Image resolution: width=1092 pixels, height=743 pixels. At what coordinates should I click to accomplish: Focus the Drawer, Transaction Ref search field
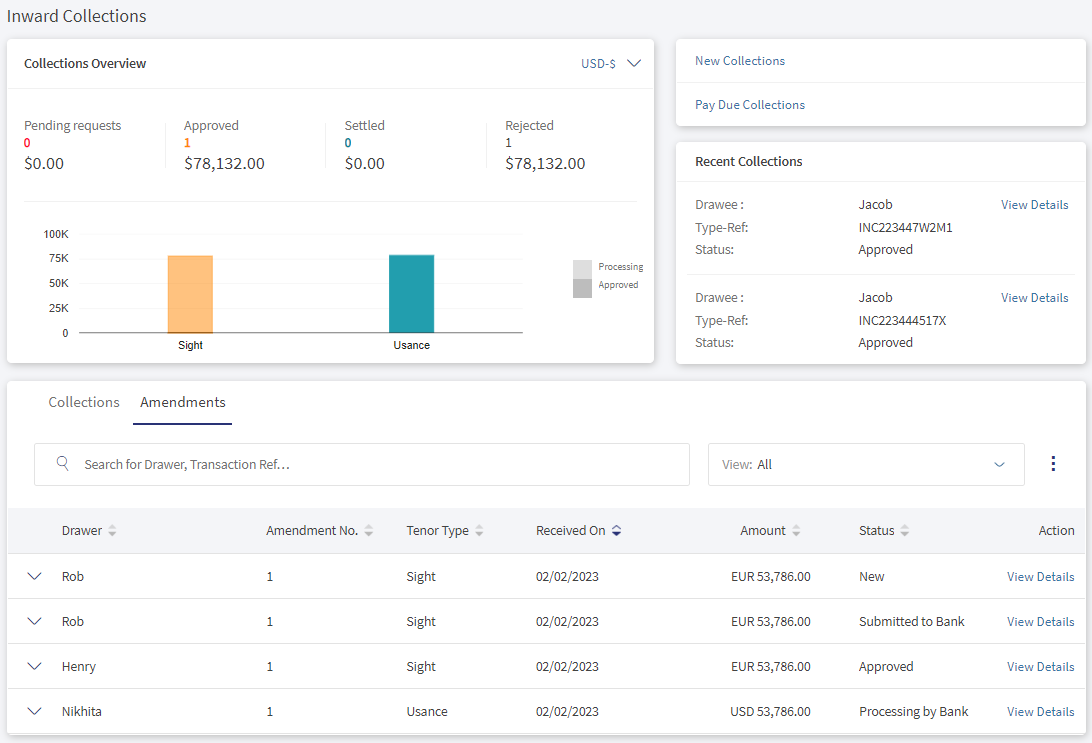(x=361, y=464)
